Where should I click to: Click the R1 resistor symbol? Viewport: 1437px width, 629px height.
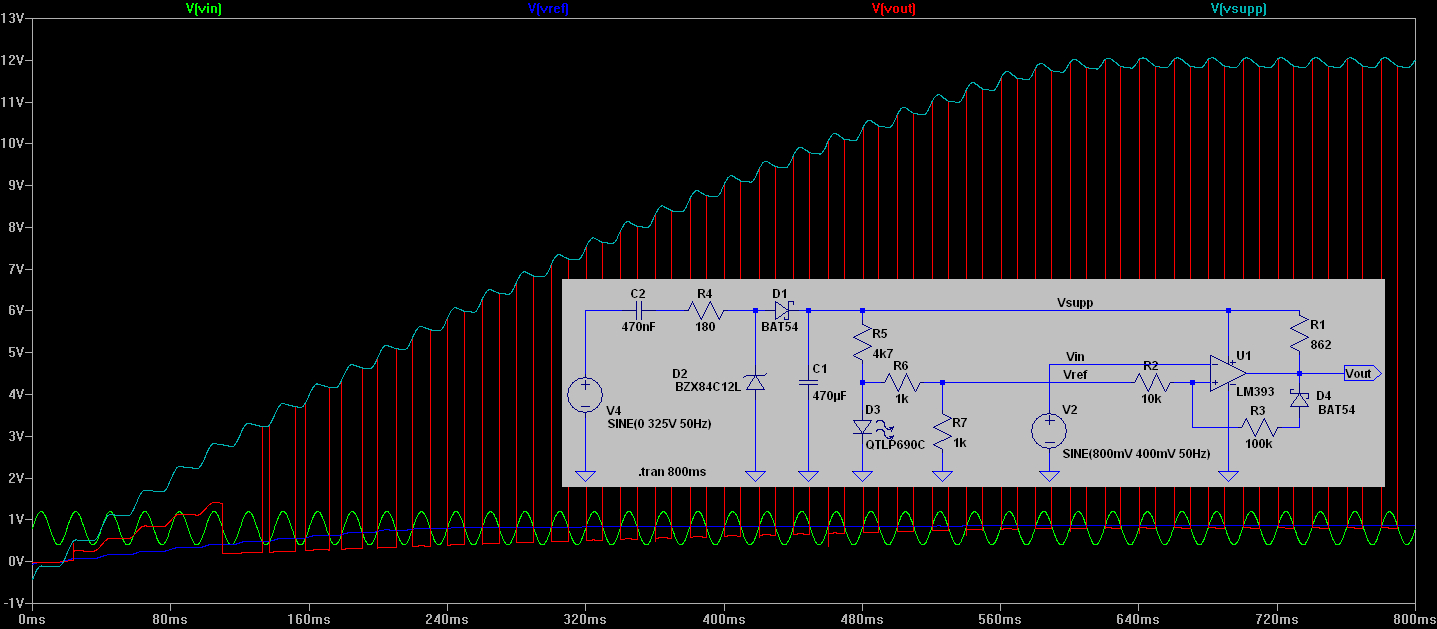click(x=1298, y=335)
